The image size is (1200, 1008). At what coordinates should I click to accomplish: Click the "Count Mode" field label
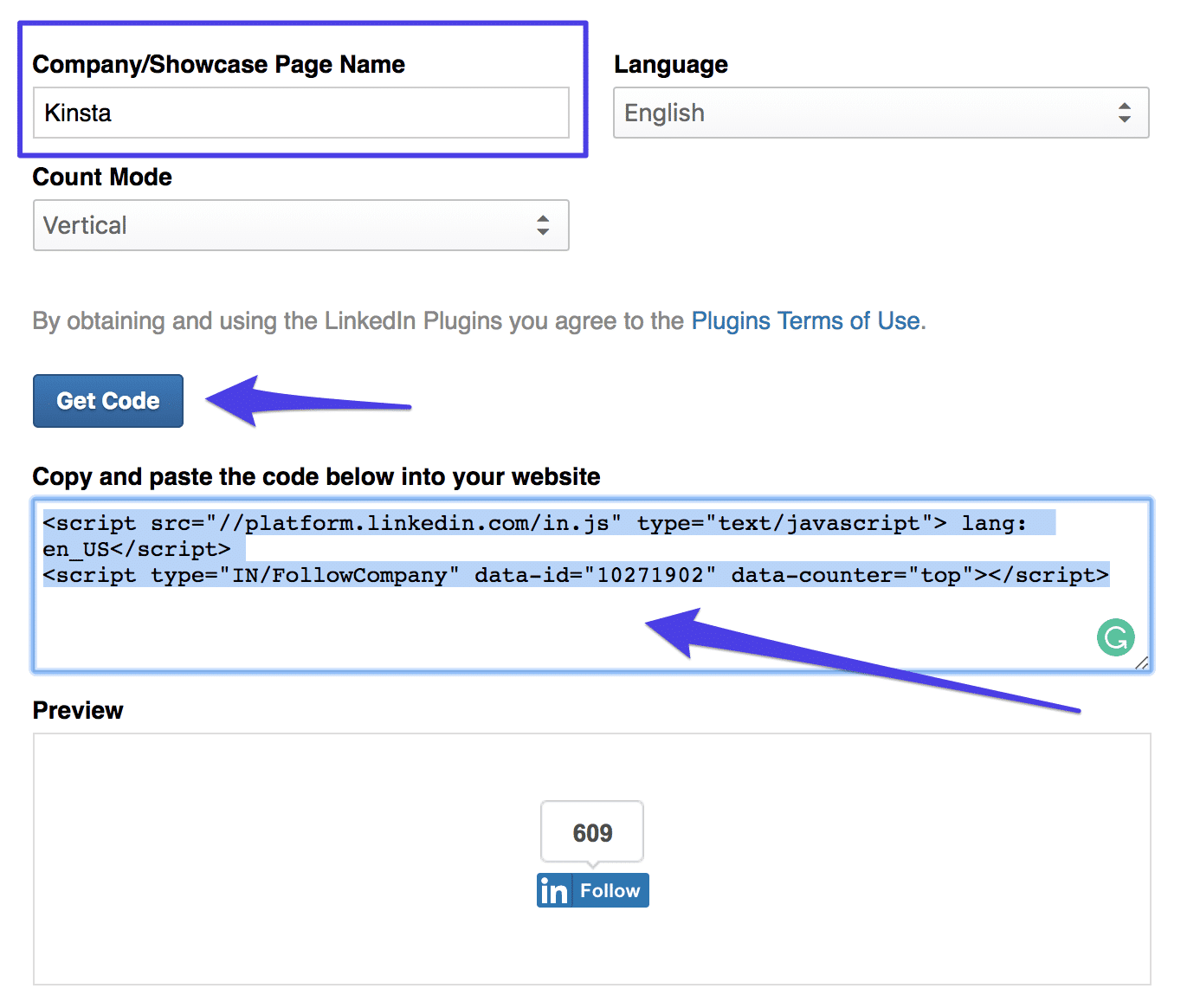[x=102, y=178]
